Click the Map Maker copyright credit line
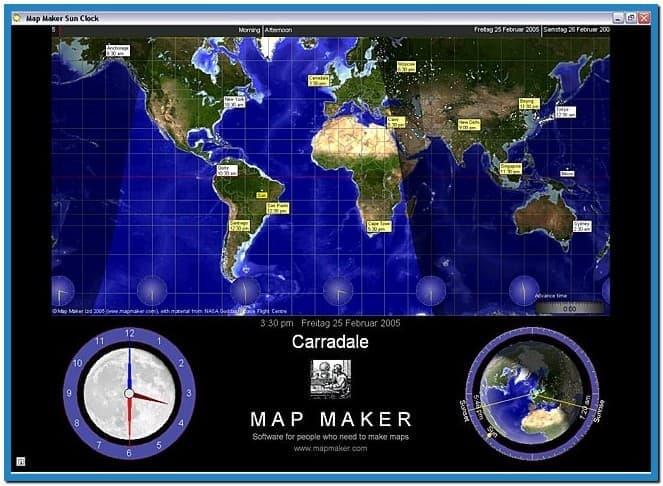Viewport: 663px width, 486px height. pyautogui.click(x=170, y=311)
